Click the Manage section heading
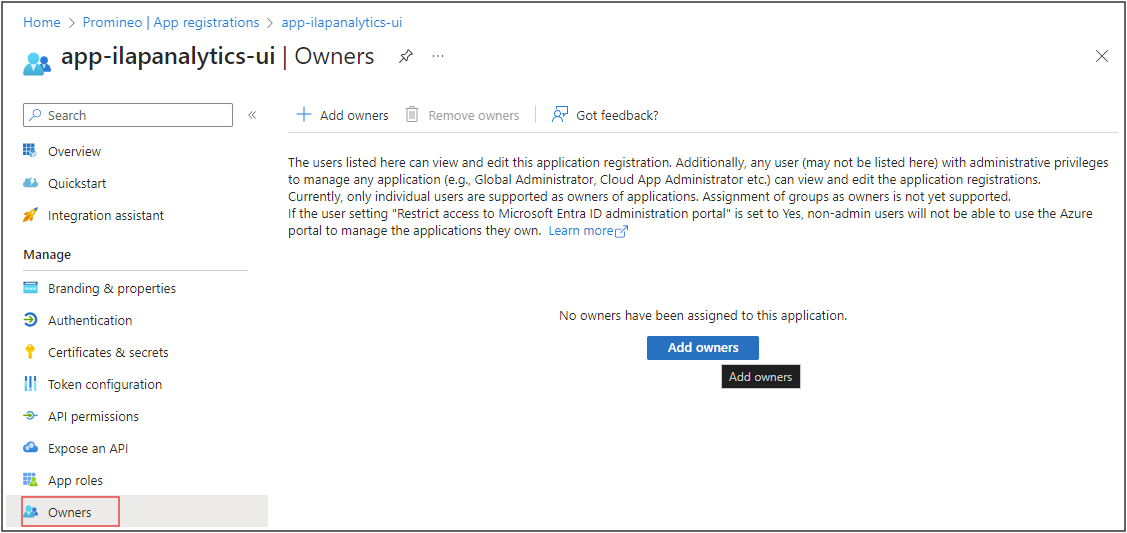Image resolution: width=1127 pixels, height=533 pixels. [x=47, y=254]
